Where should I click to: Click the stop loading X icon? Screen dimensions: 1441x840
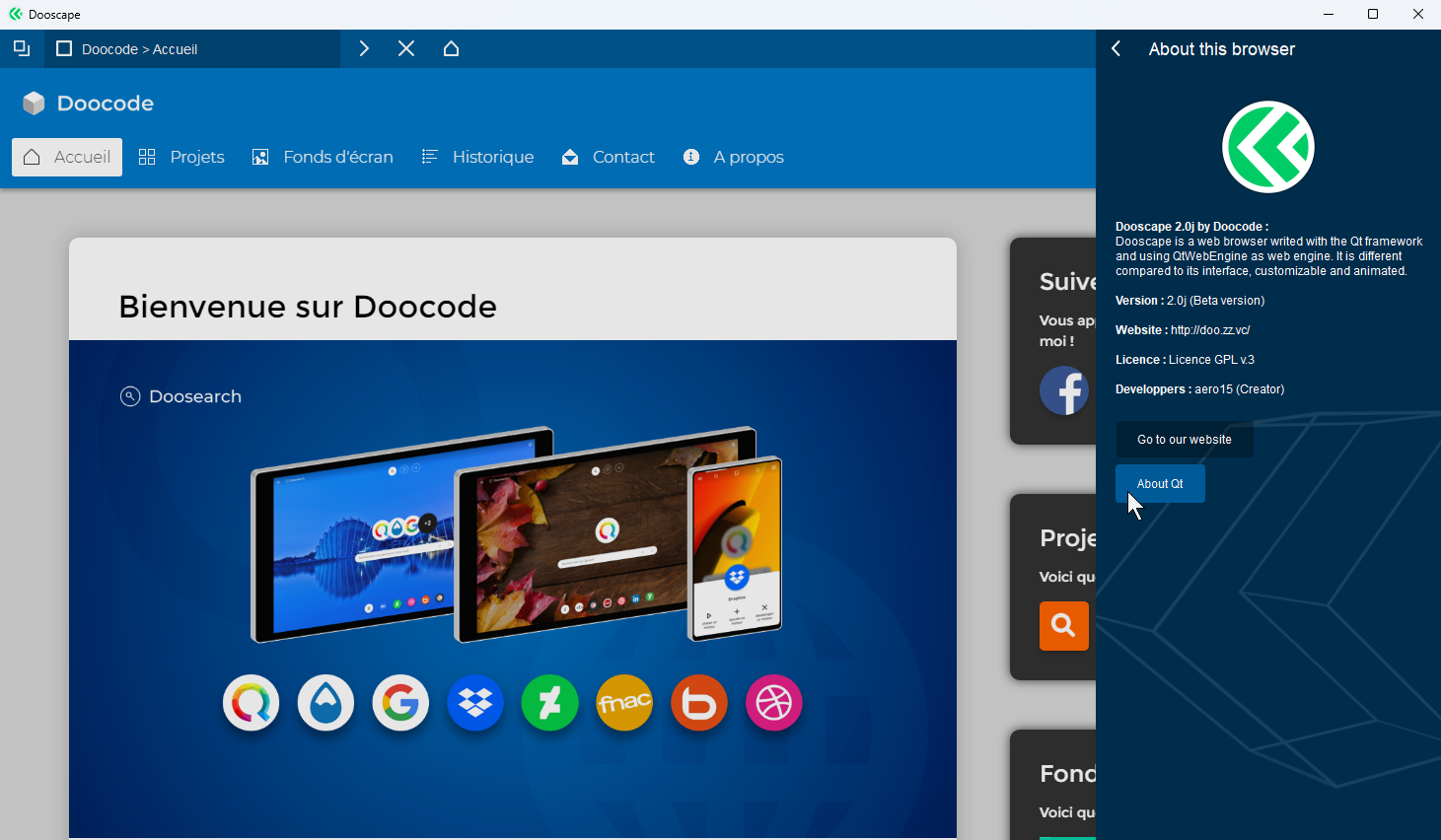[x=406, y=48]
